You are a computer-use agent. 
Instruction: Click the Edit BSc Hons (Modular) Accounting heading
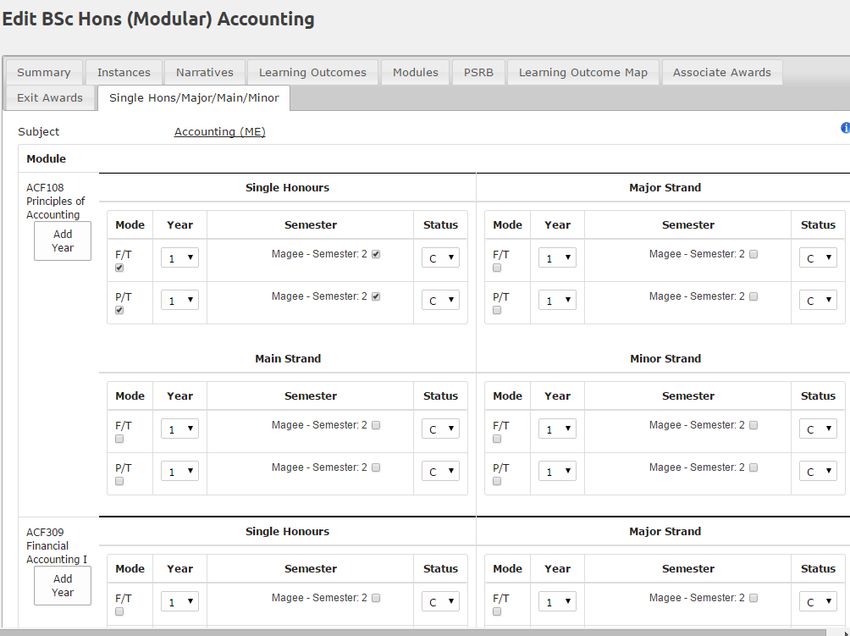tap(158, 19)
